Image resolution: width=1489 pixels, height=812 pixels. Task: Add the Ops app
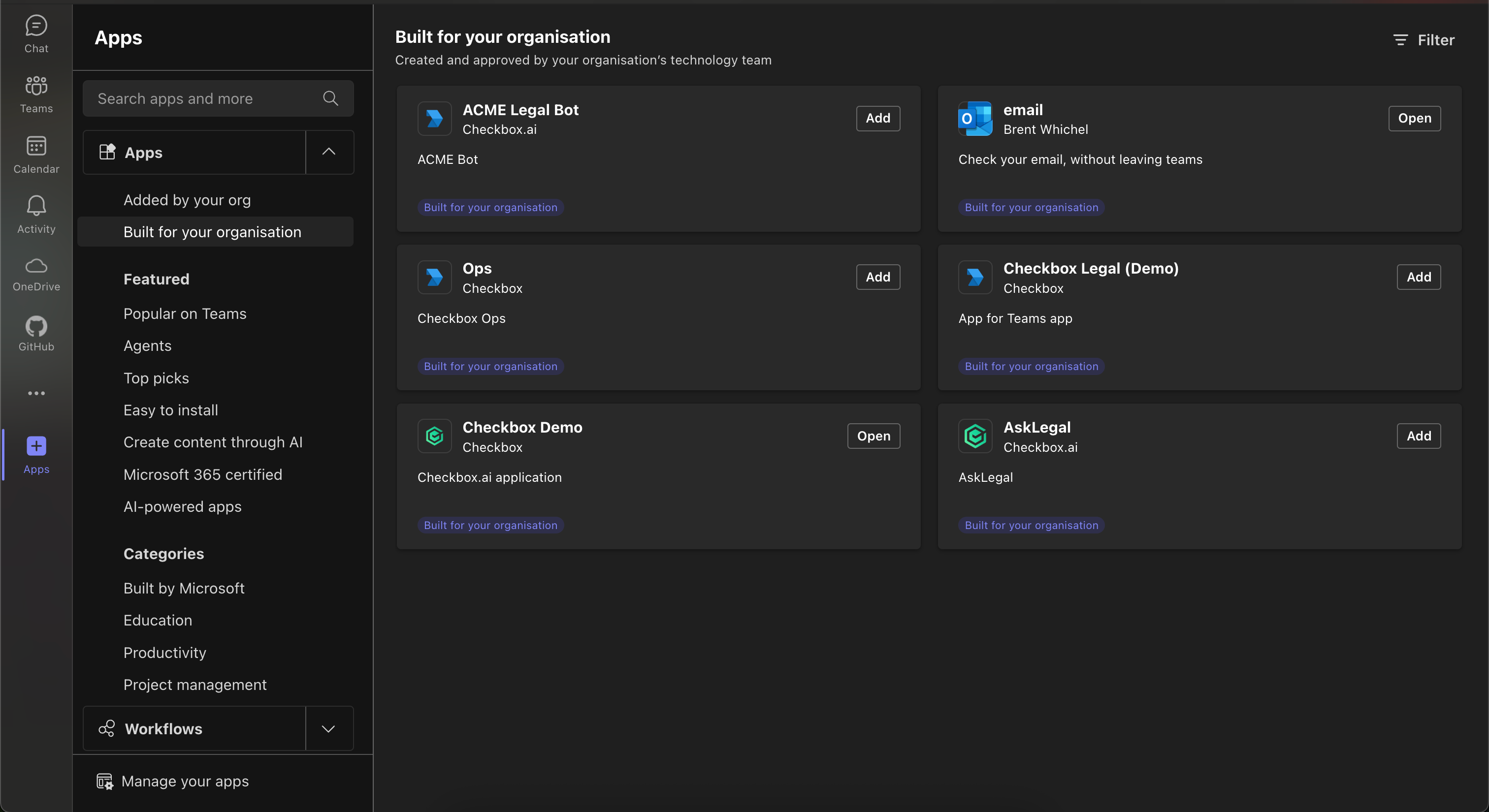(x=877, y=277)
